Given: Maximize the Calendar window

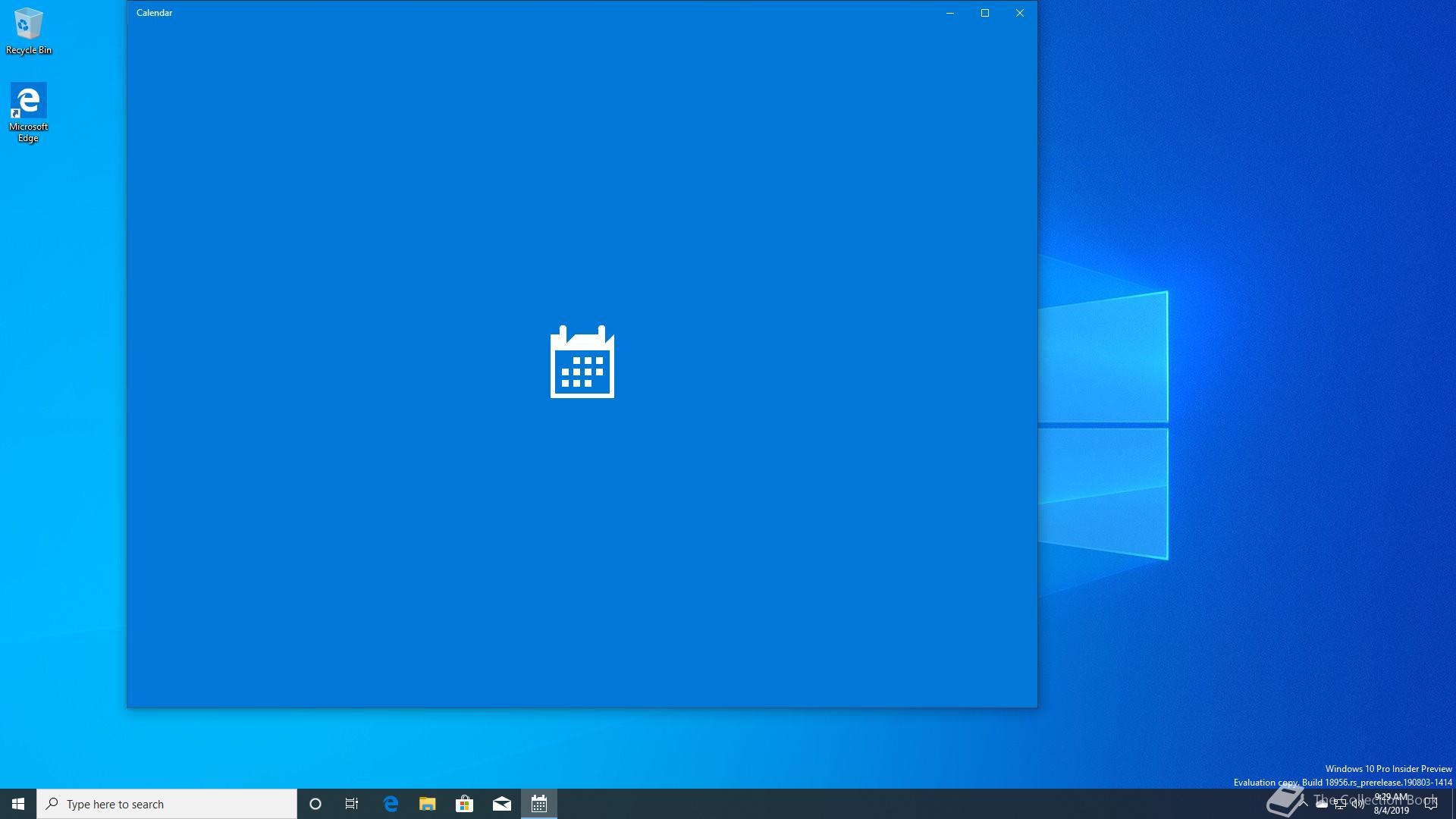Looking at the screenshot, I should [985, 13].
